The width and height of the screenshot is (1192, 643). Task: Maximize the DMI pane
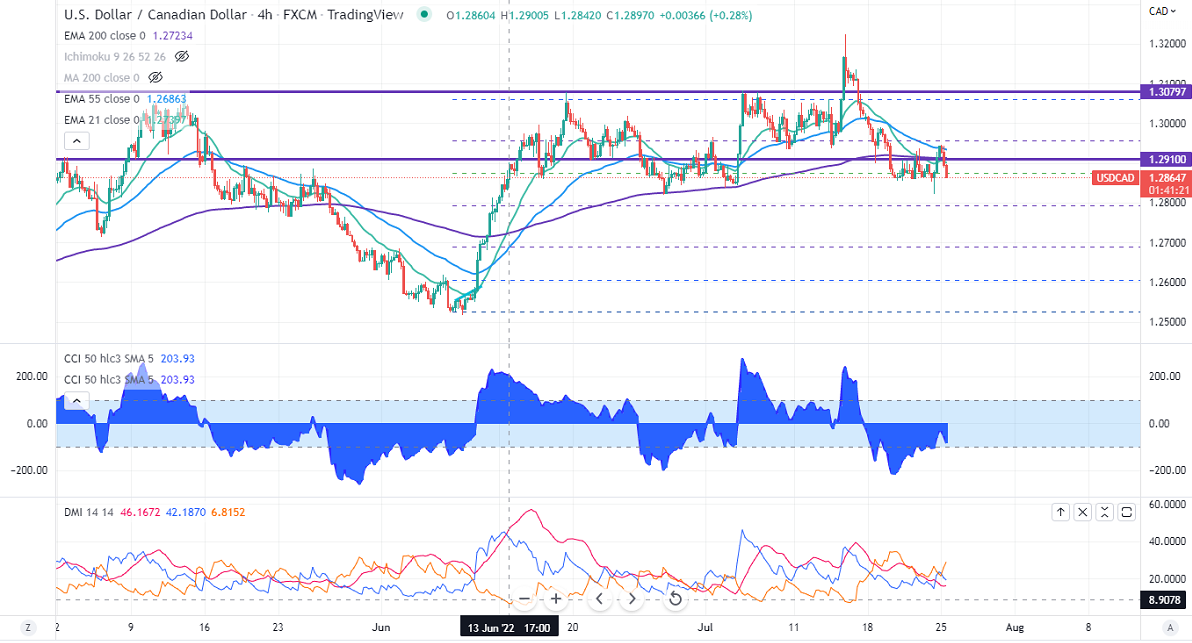[1127, 512]
